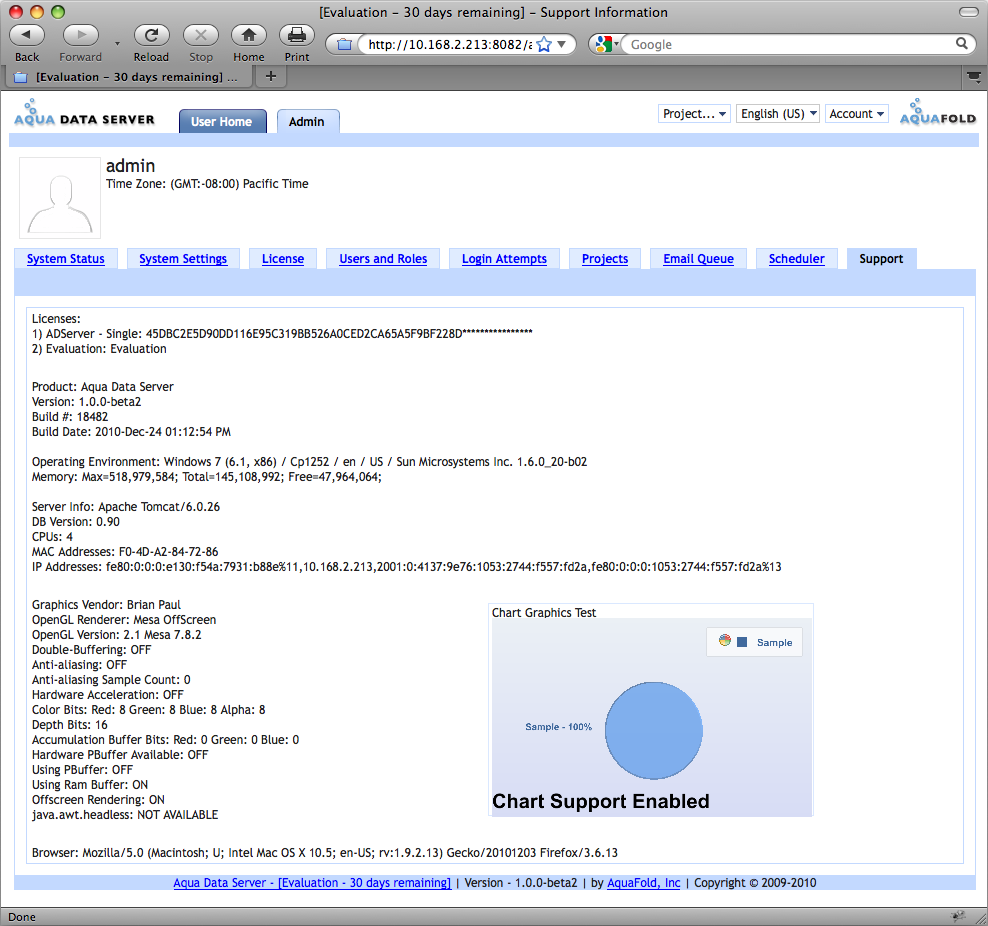Image resolution: width=988 pixels, height=926 pixels.
Task: Click the Forward navigation button
Action: point(81,35)
